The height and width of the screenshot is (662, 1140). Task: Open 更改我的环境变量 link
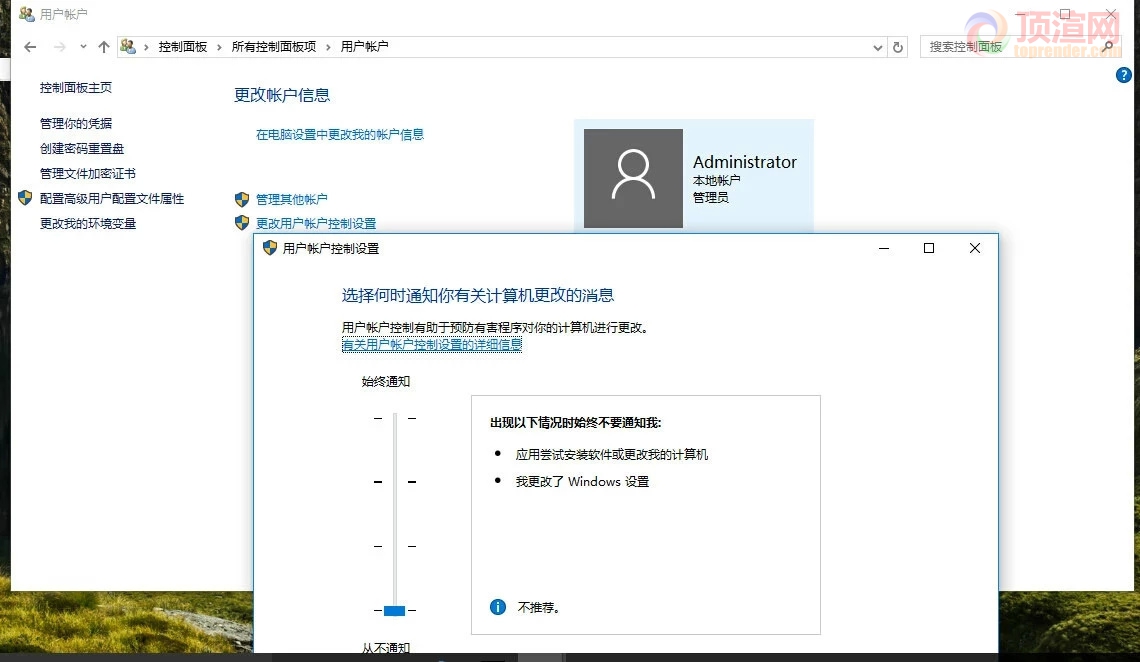pyautogui.click(x=88, y=224)
